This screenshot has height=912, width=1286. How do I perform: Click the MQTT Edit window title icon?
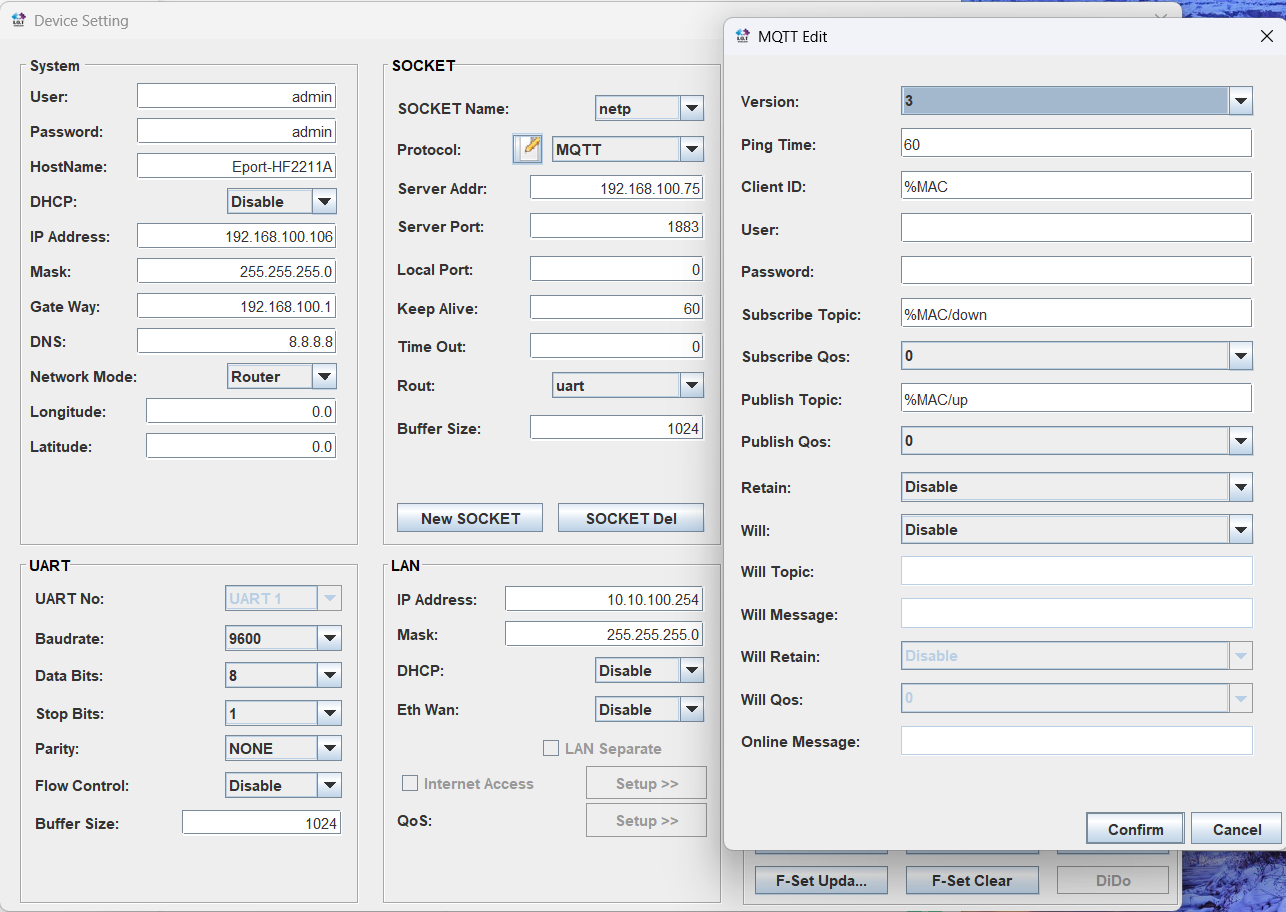(742, 37)
